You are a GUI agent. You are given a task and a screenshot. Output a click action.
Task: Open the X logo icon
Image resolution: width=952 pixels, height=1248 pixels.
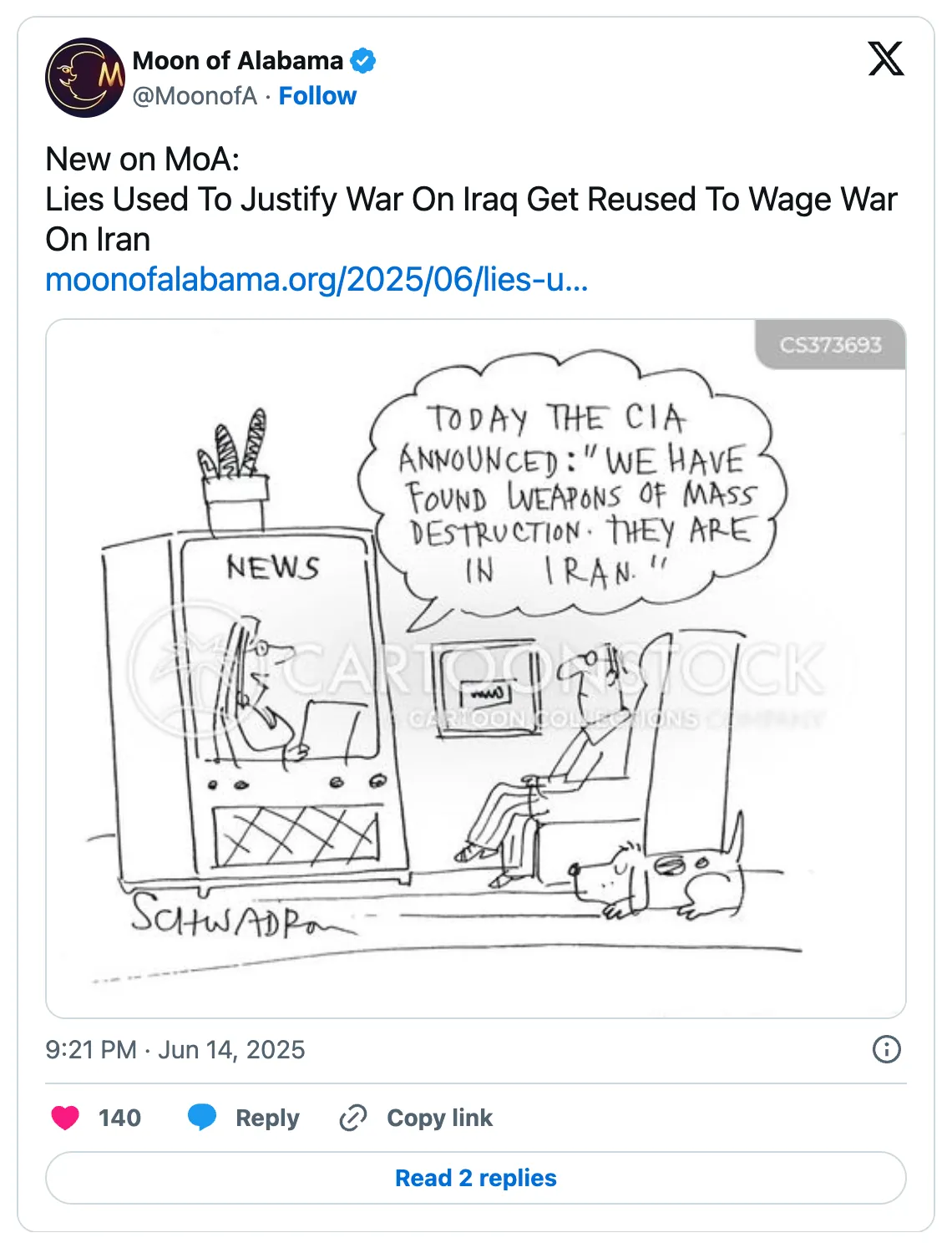(886, 59)
